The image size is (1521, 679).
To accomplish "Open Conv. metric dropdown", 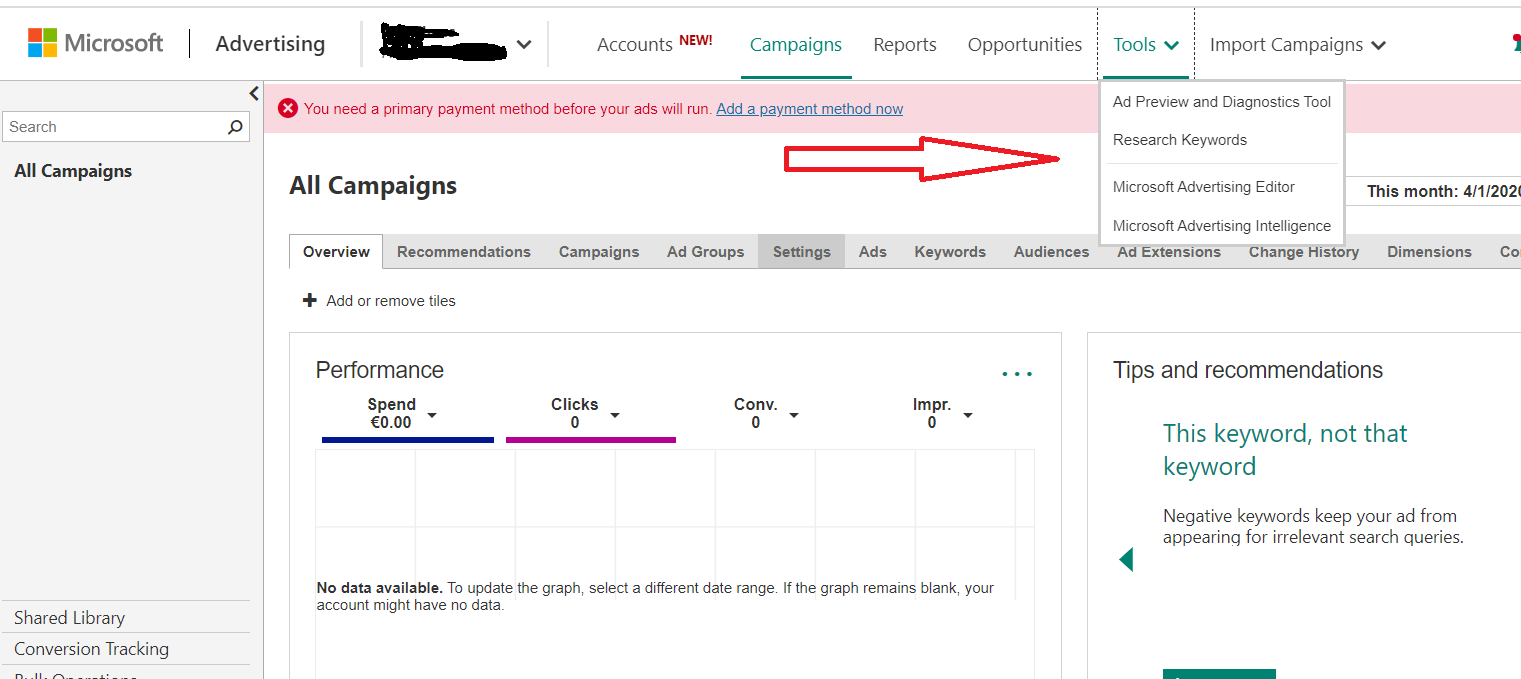I will pyautogui.click(x=794, y=414).
